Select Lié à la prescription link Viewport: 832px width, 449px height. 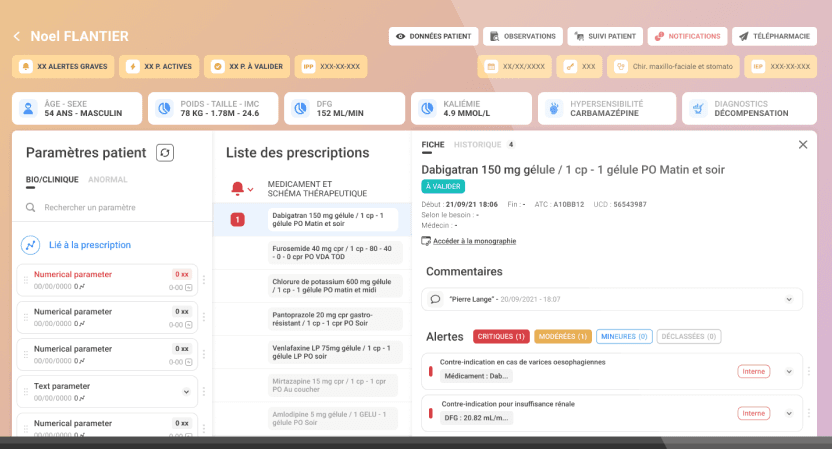[x=90, y=245]
